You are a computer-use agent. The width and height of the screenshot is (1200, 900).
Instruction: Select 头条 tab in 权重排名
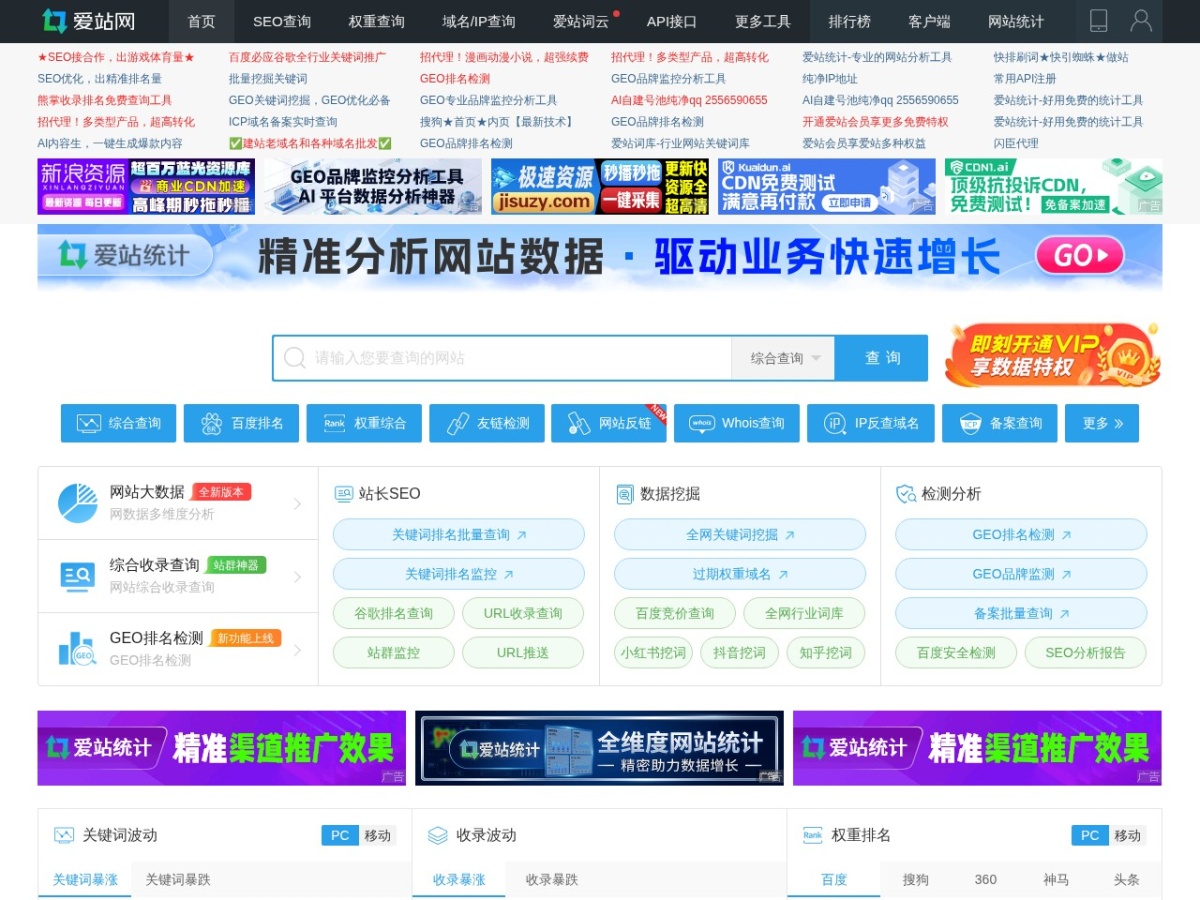click(1126, 880)
